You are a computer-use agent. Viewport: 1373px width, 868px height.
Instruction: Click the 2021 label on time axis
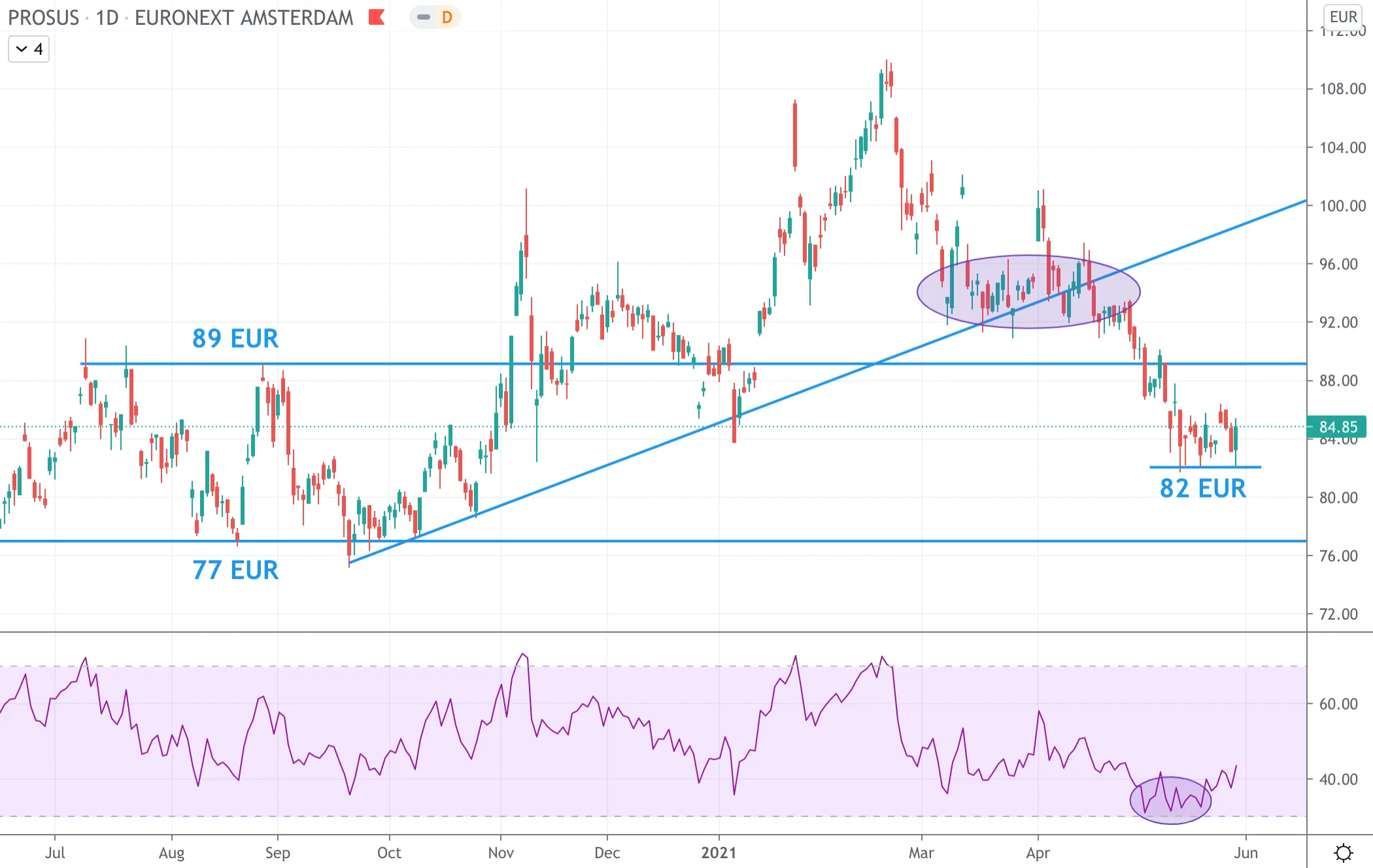pyautogui.click(x=719, y=852)
